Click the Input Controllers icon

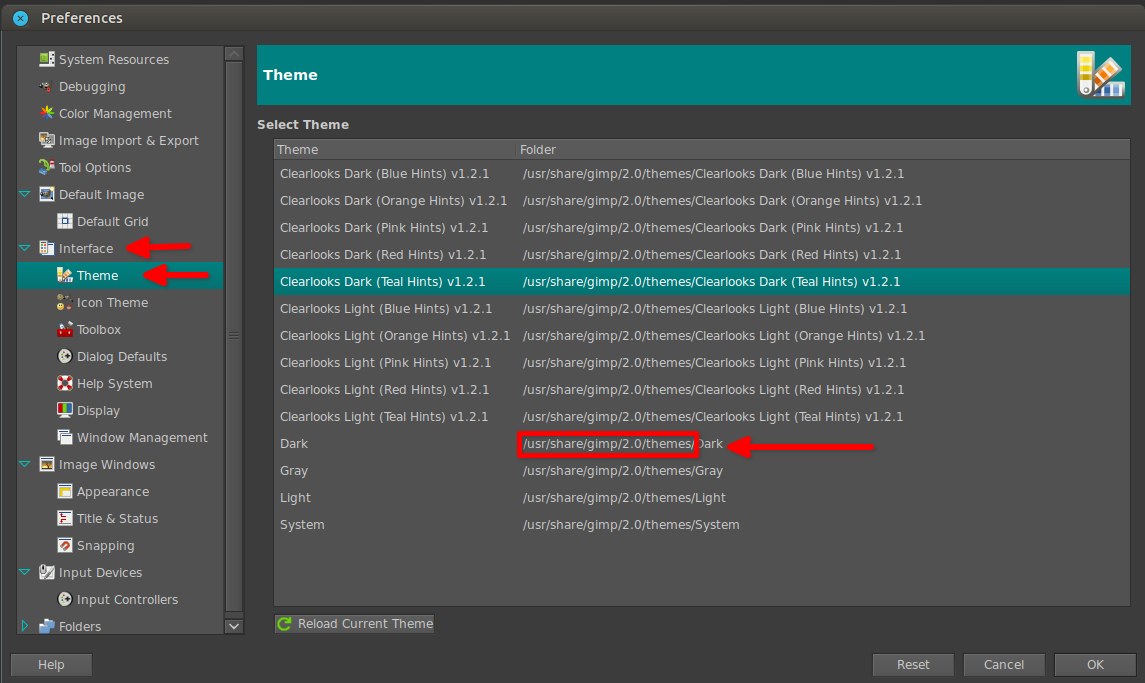65,600
